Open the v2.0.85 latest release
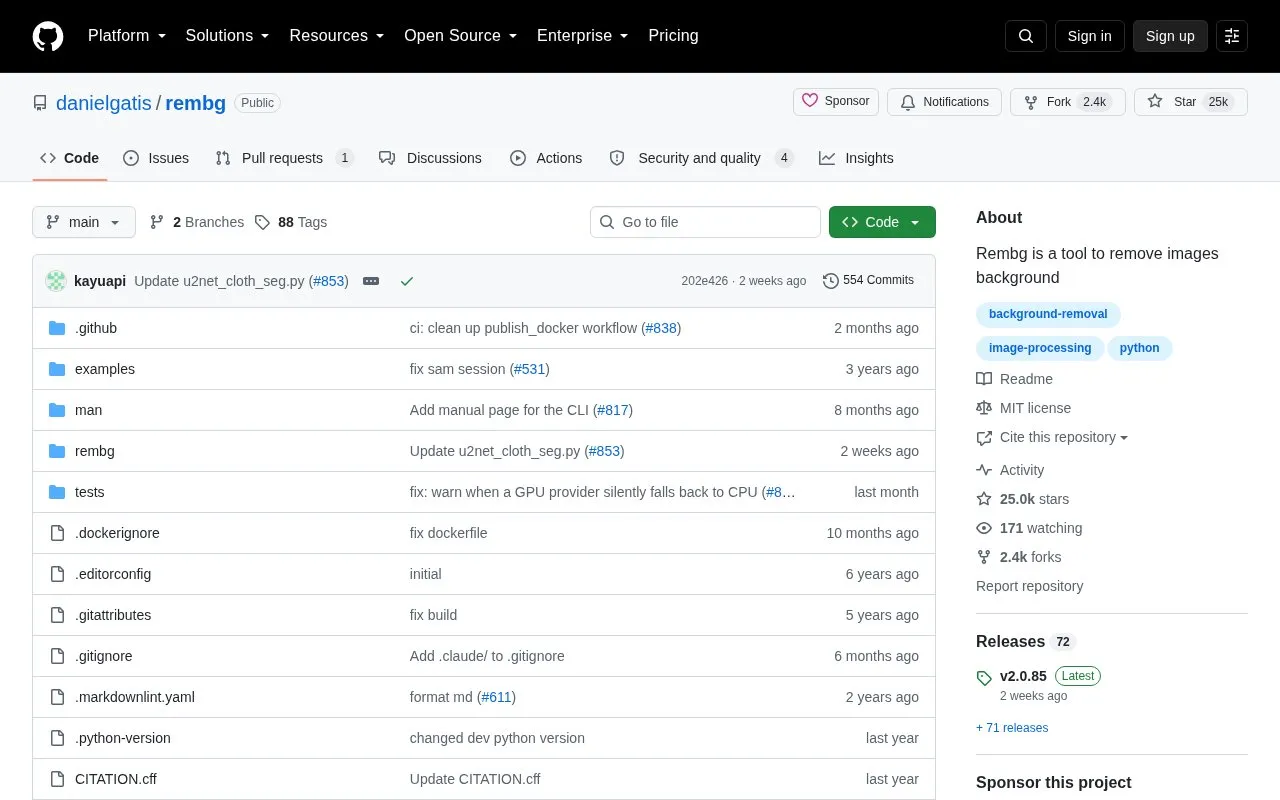The width and height of the screenshot is (1280, 800). click(x=1023, y=676)
